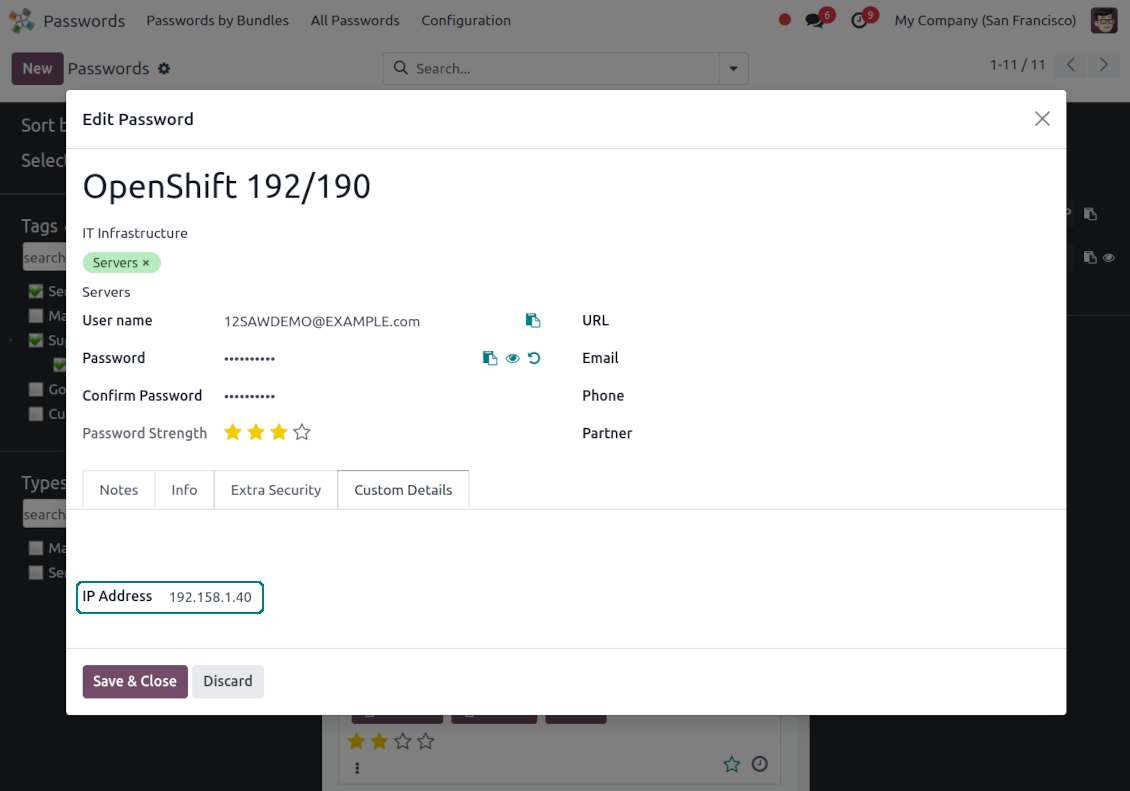Open chat messages icon in navbar
Image resolution: width=1130 pixels, height=791 pixels.
(815, 20)
